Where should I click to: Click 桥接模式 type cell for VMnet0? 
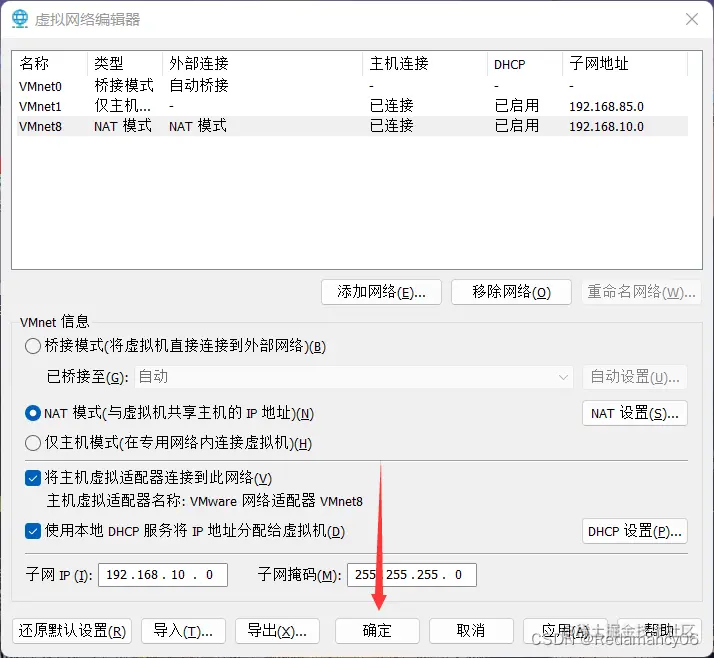(124, 86)
